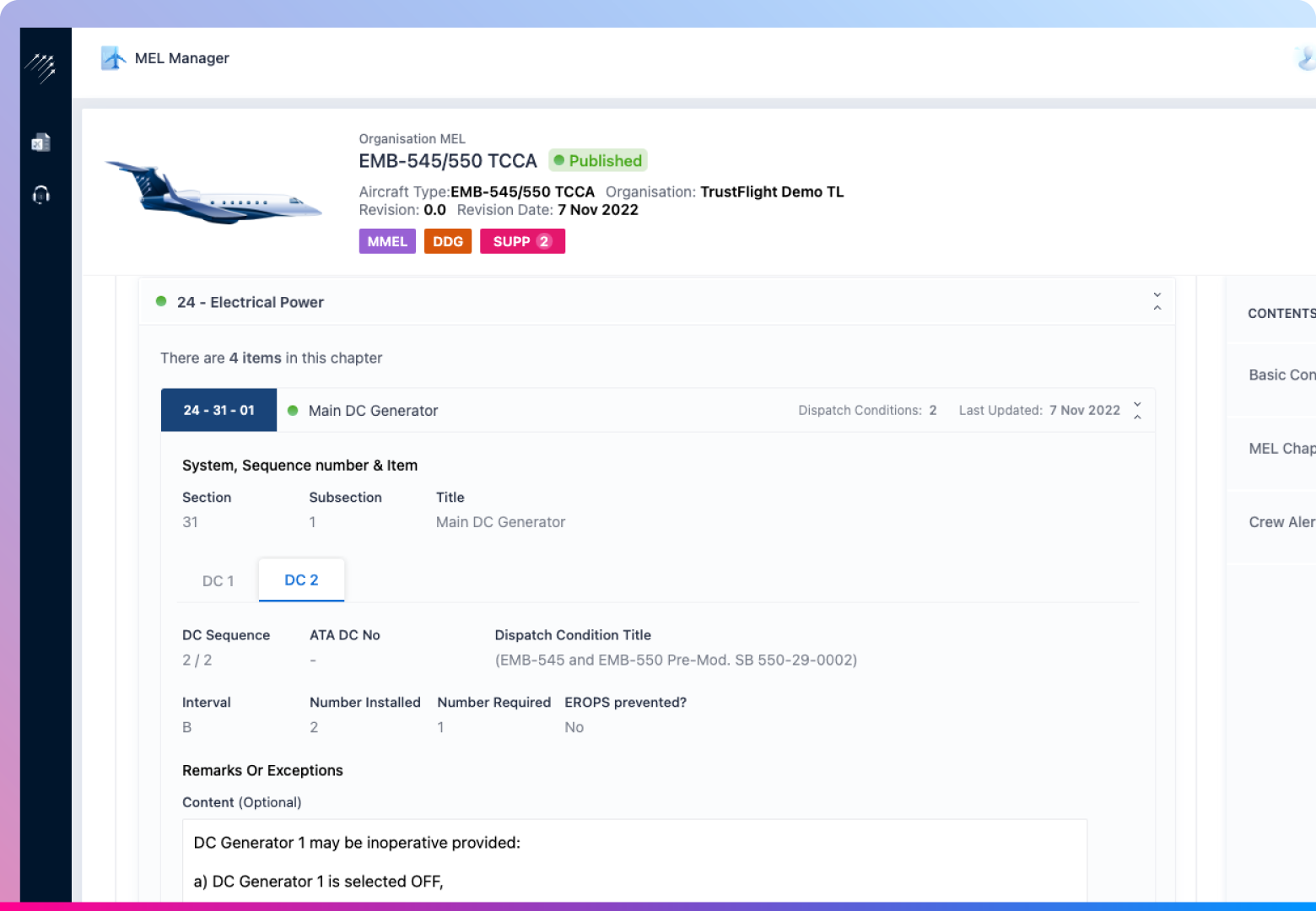
Task: Expand item code 24 - 31 - 01
Action: [x=218, y=411]
